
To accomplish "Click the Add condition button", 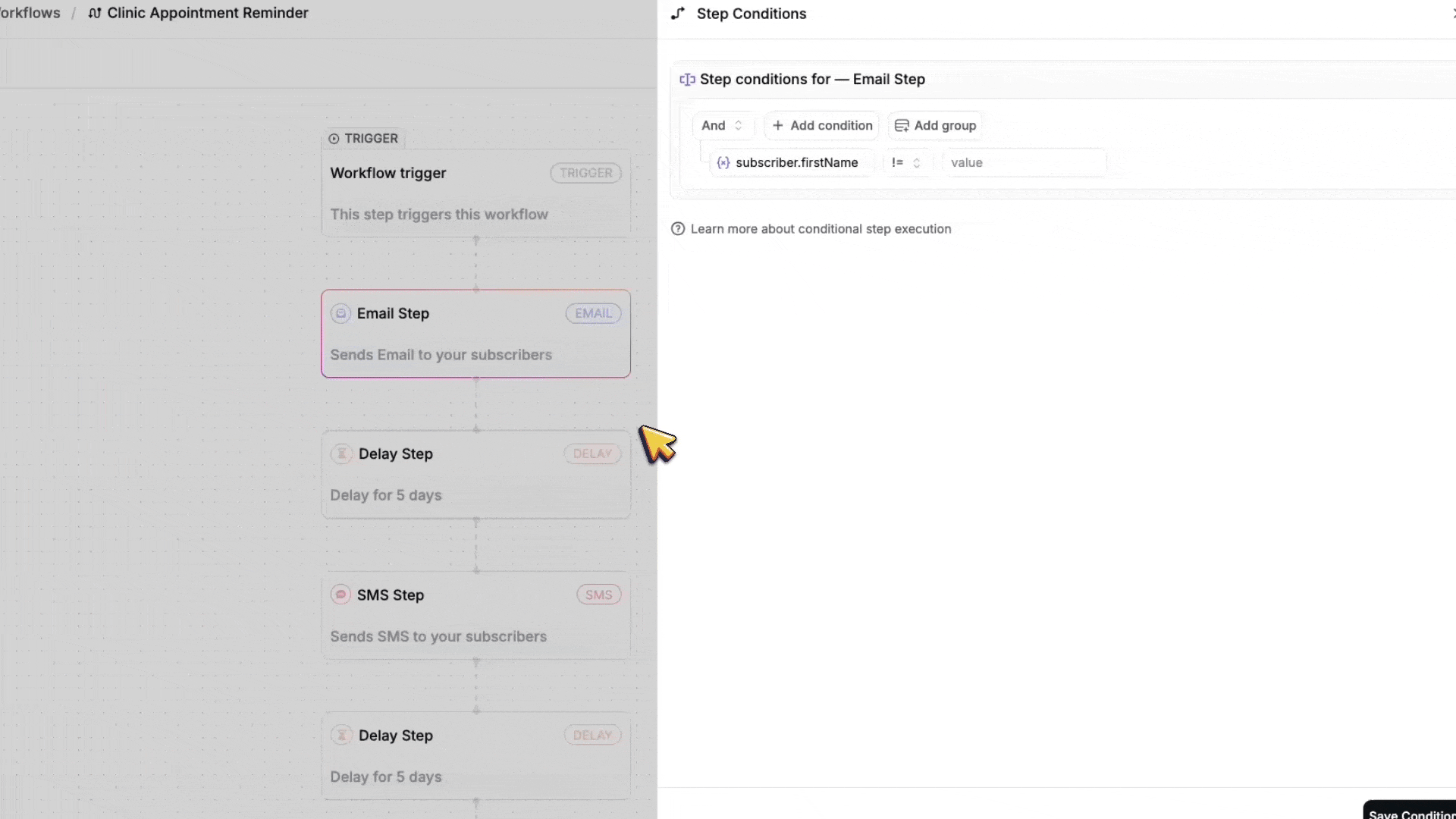I will 822,125.
